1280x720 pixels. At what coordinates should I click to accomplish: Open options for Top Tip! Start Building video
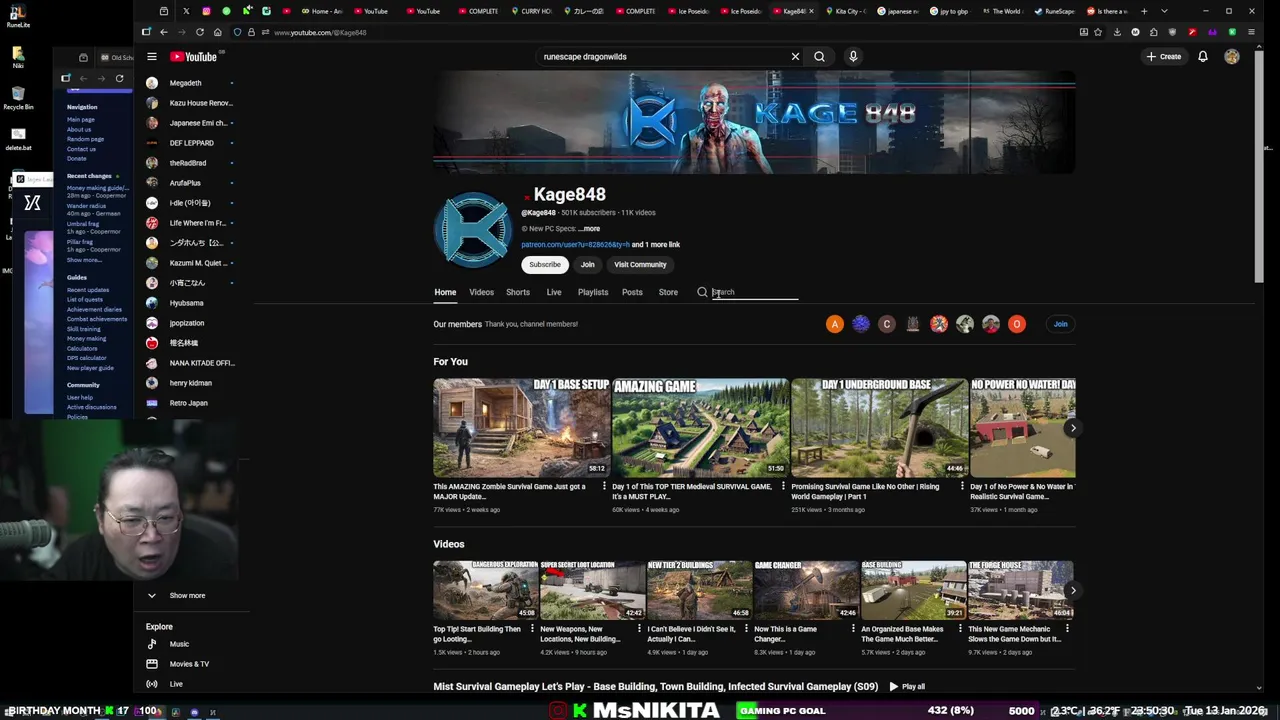531,629
